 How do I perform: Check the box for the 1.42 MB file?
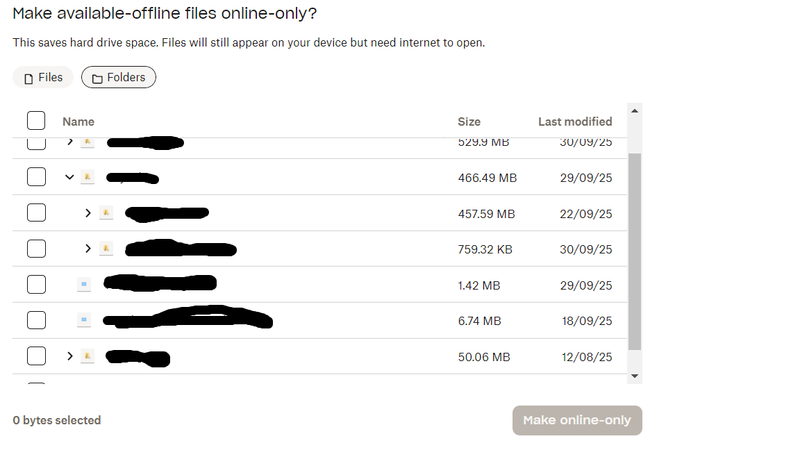tap(36, 284)
